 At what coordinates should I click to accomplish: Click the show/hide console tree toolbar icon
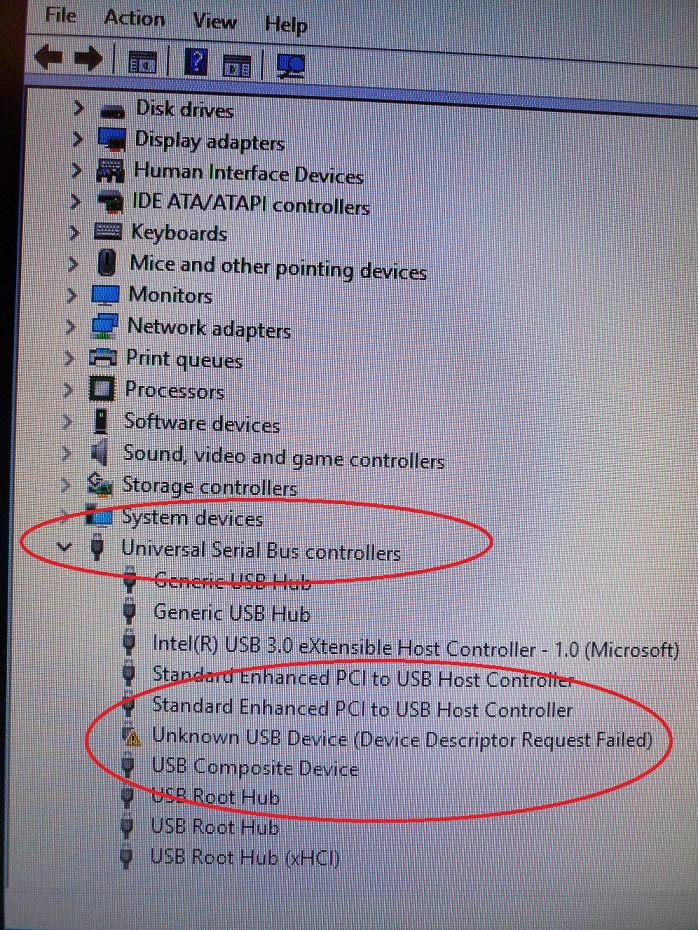pyautogui.click(x=143, y=62)
